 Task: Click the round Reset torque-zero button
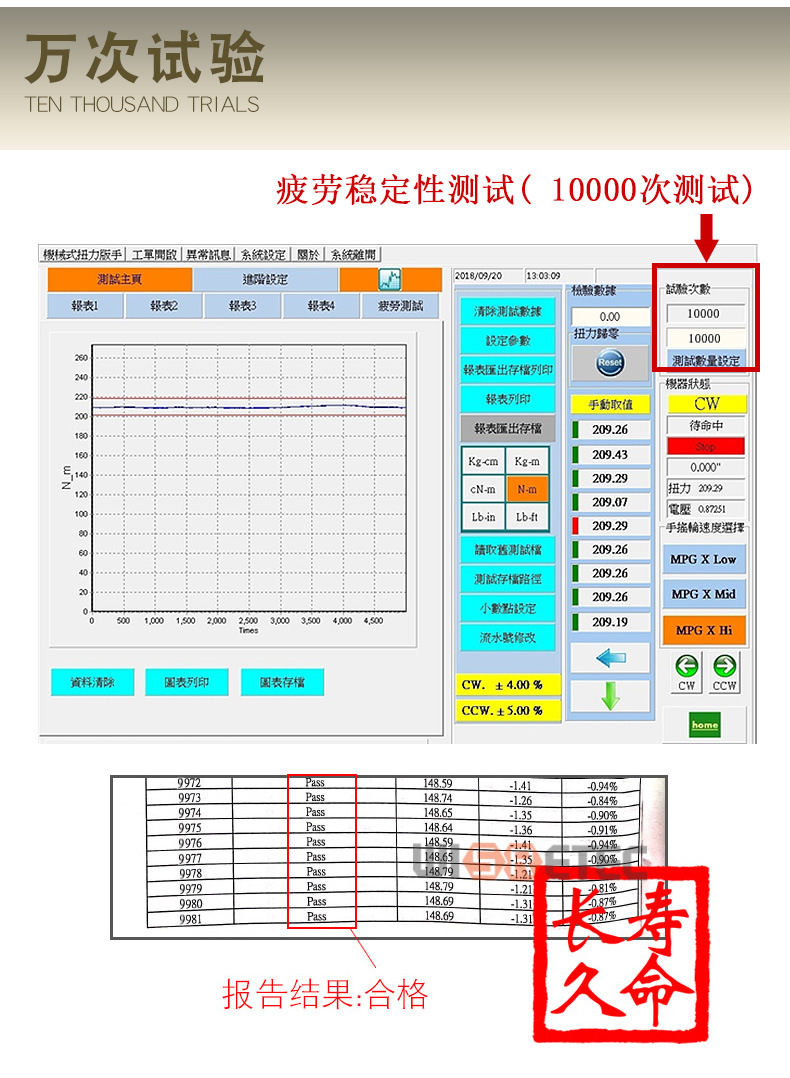(610, 362)
